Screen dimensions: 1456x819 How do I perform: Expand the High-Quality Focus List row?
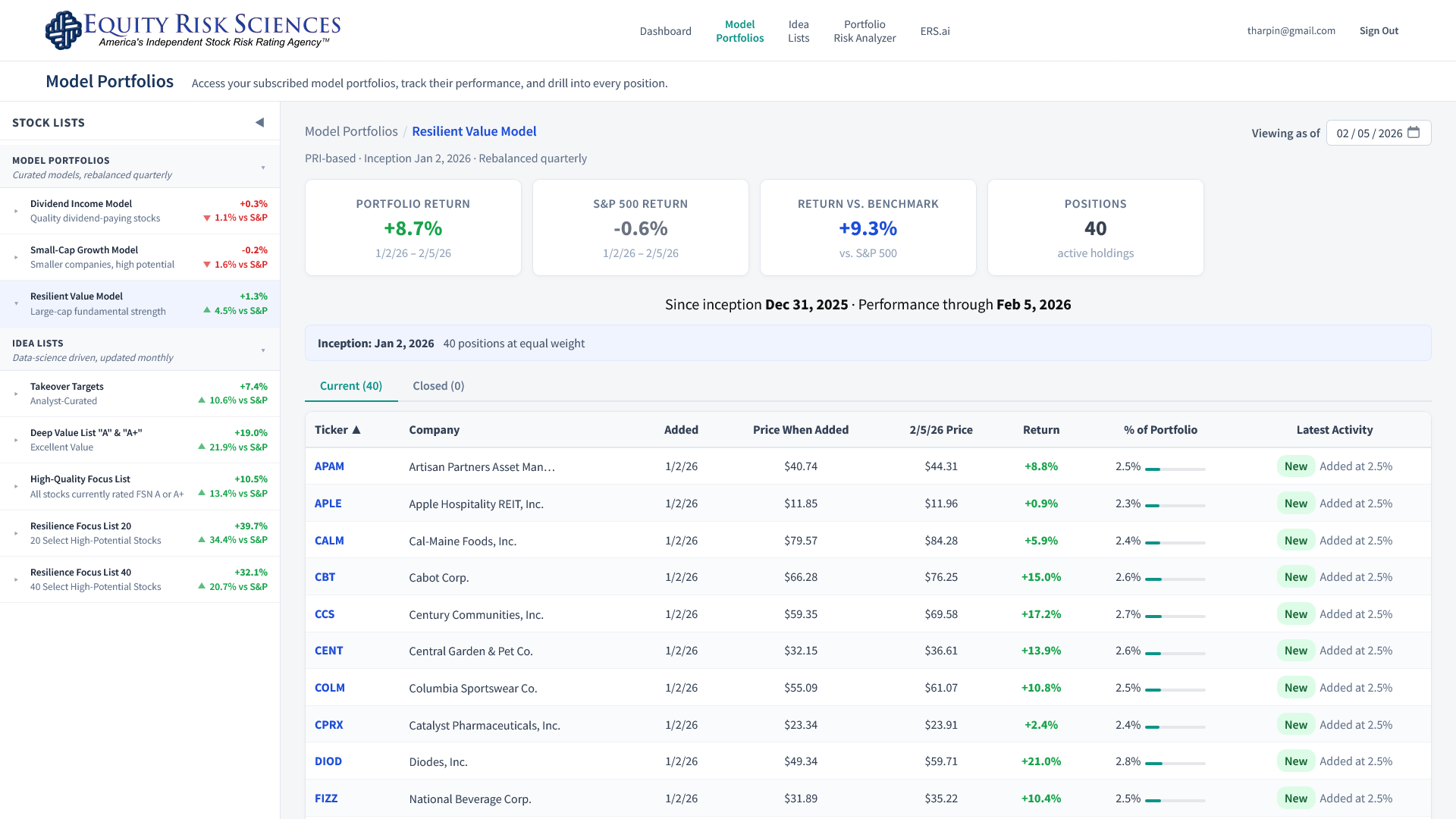click(x=16, y=486)
